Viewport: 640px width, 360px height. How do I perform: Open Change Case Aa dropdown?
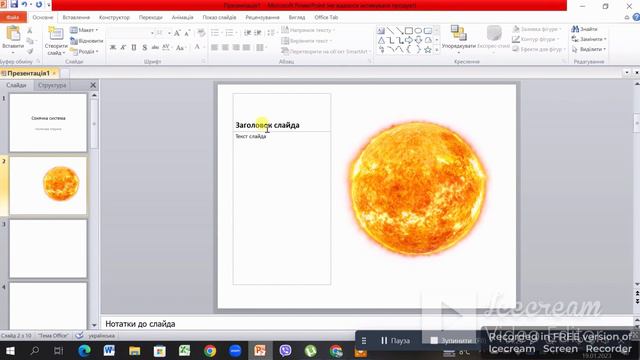click(180, 47)
